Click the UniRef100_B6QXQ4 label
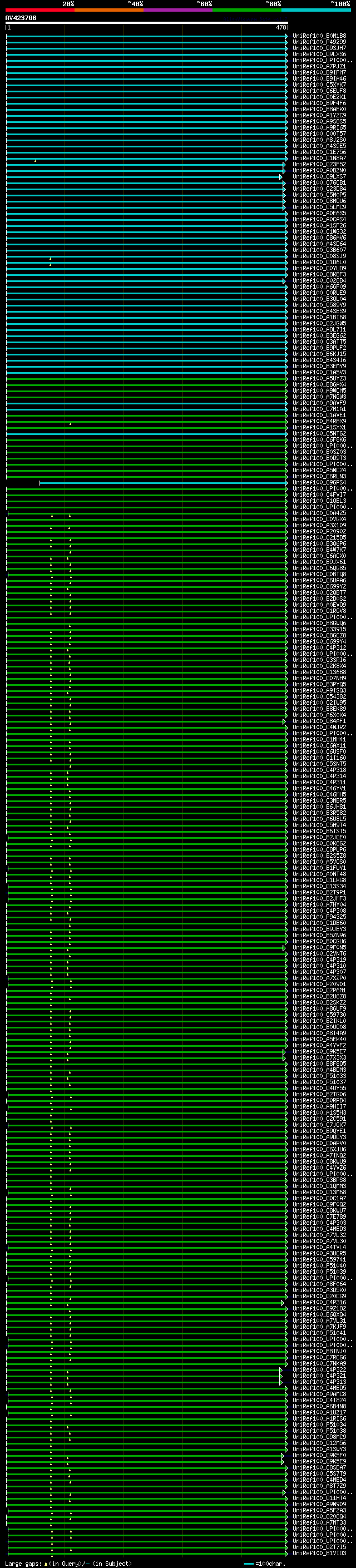Viewport: 356px width, 1568px height. click(319, 1315)
